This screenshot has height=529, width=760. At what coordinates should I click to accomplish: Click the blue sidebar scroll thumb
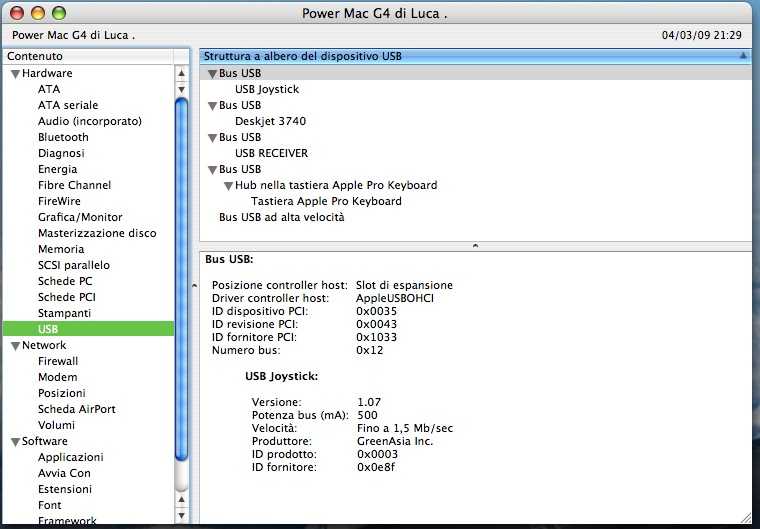(181, 279)
